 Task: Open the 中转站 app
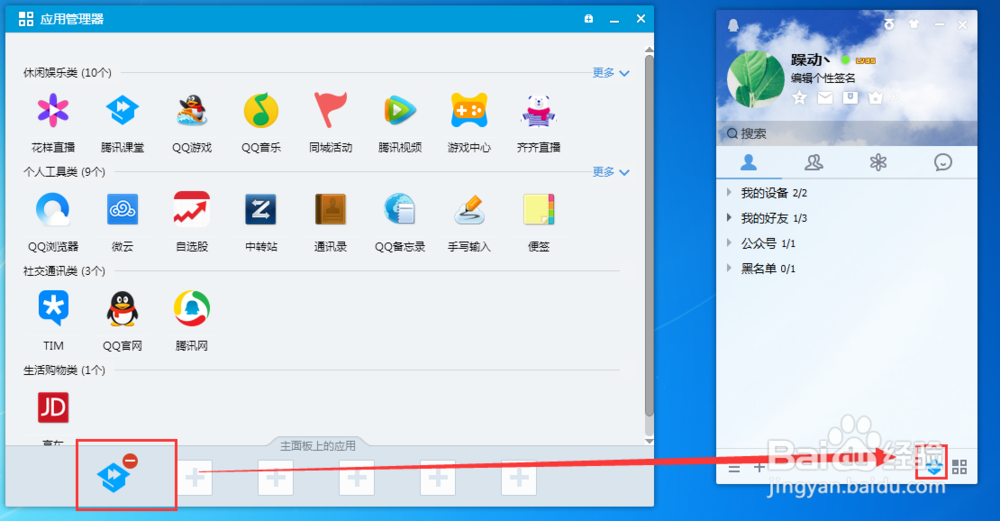[x=261, y=210]
